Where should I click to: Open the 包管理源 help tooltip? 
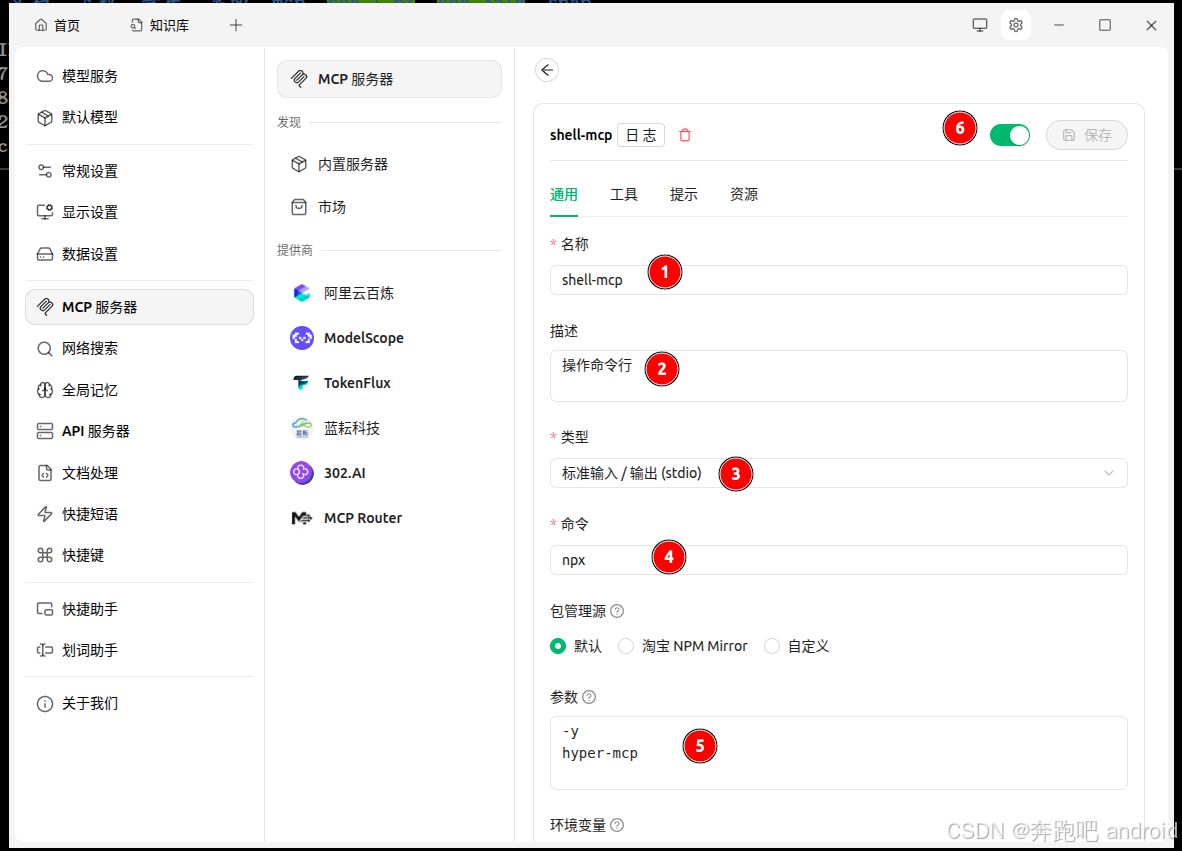point(618,610)
